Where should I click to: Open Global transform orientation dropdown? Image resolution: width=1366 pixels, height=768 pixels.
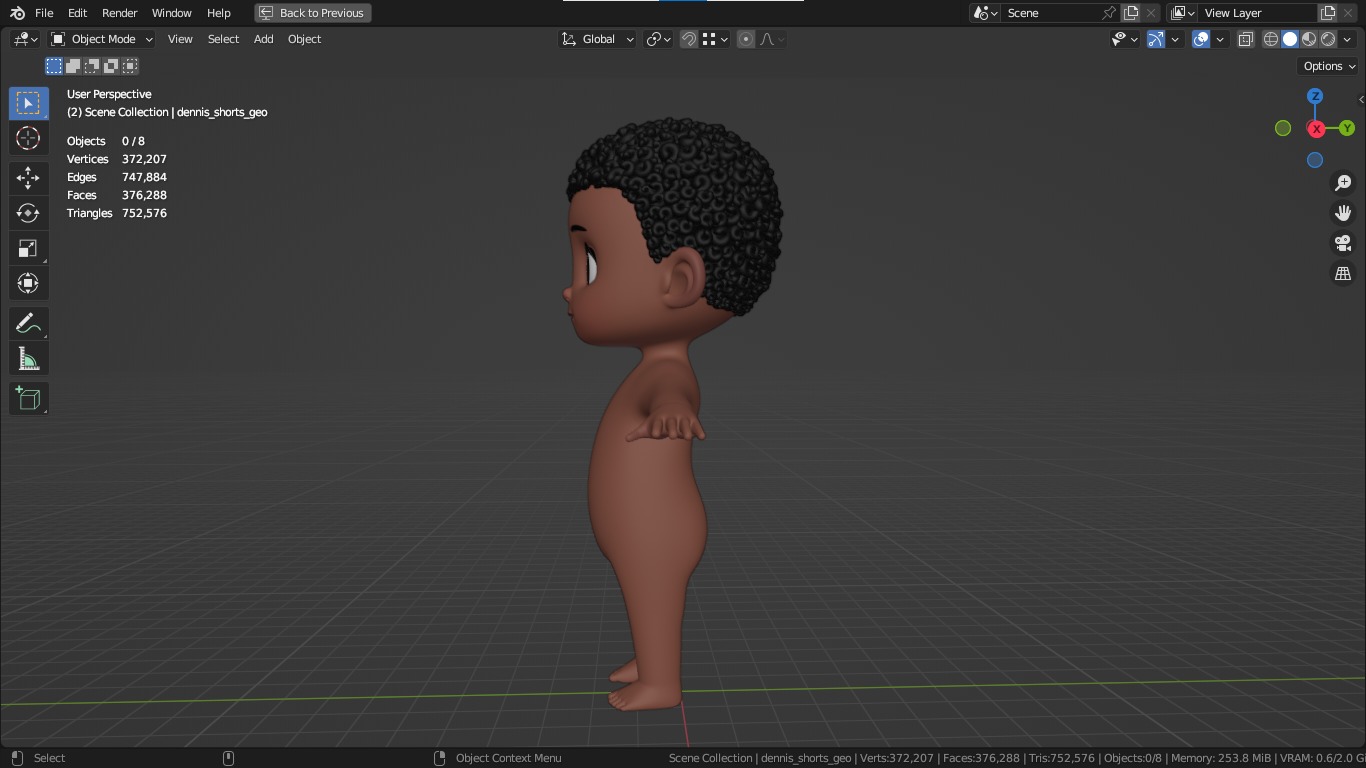[x=598, y=39]
